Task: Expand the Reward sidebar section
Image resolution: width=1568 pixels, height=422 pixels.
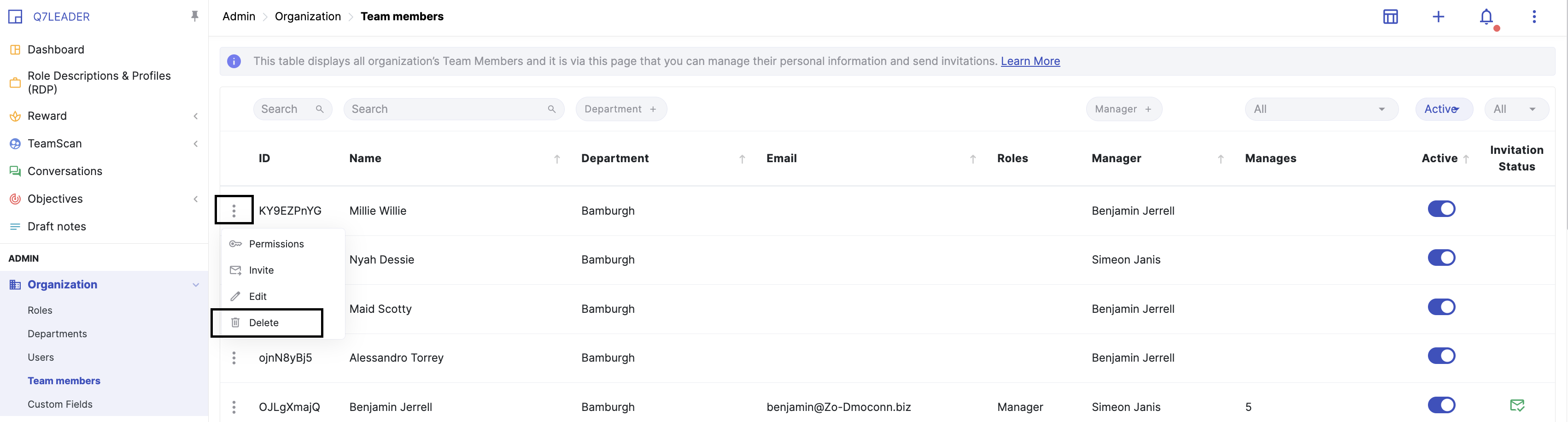Action: (195, 116)
